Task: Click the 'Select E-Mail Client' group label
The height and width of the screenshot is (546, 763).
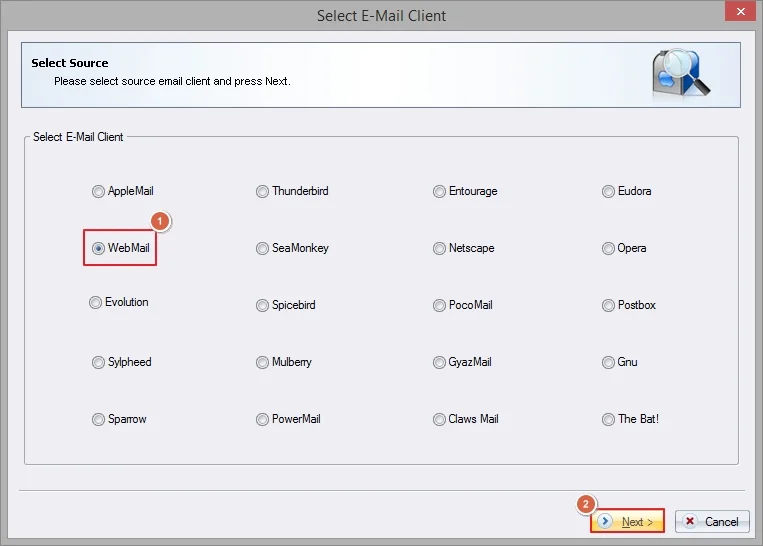Action: [78, 137]
